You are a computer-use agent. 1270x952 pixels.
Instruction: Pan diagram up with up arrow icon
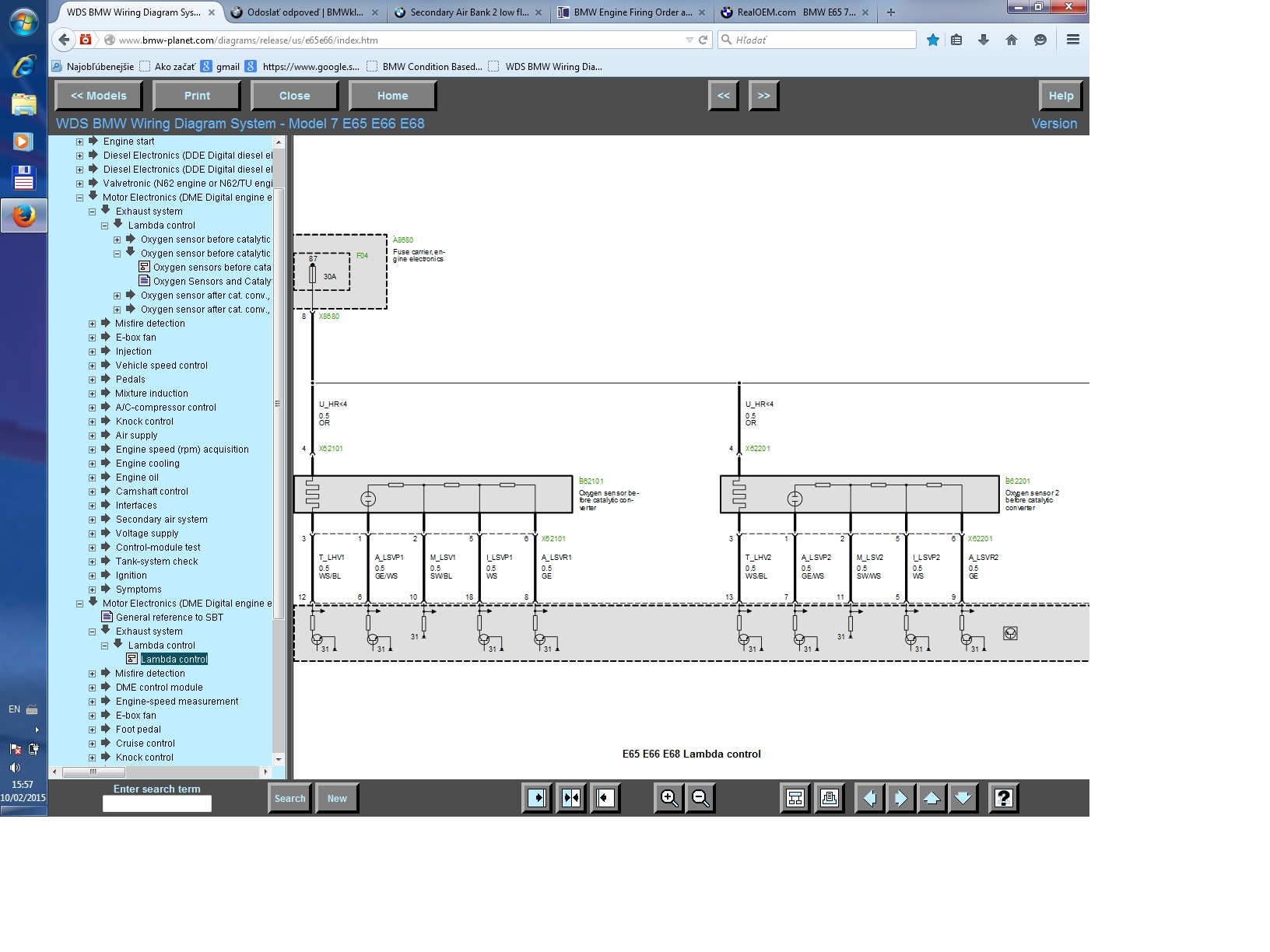pos(931,798)
